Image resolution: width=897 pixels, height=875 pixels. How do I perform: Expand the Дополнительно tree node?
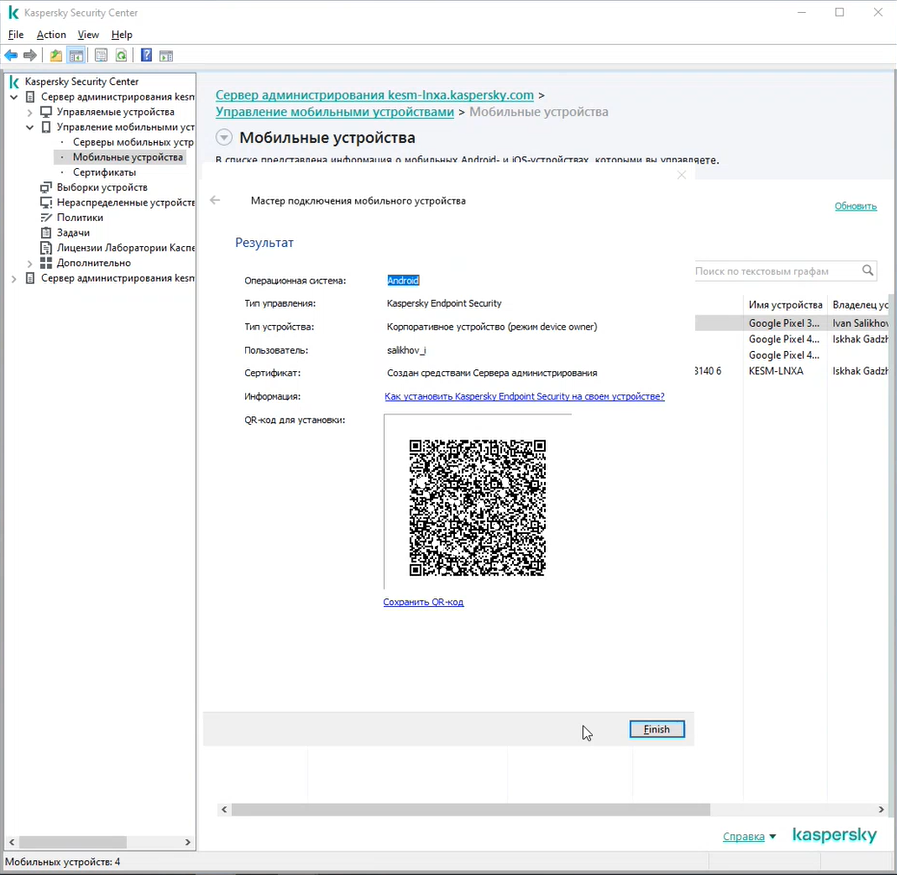30,263
